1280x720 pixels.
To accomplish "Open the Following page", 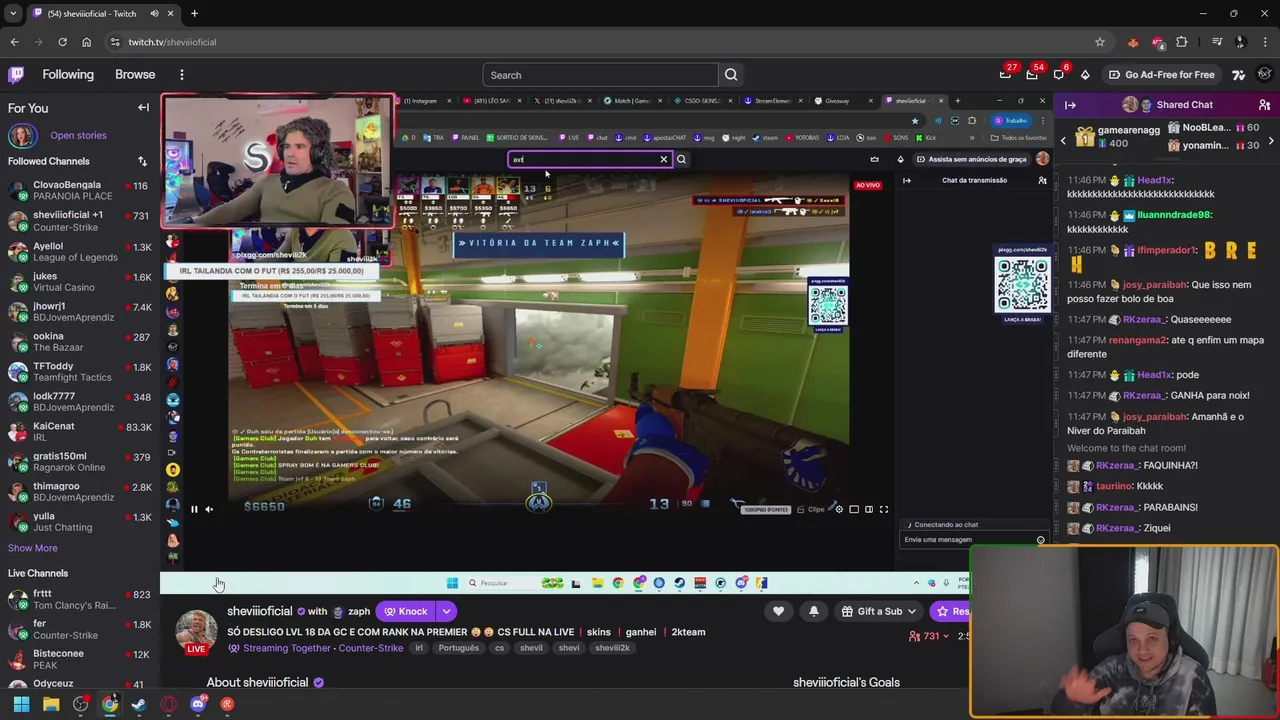I will pos(68,75).
